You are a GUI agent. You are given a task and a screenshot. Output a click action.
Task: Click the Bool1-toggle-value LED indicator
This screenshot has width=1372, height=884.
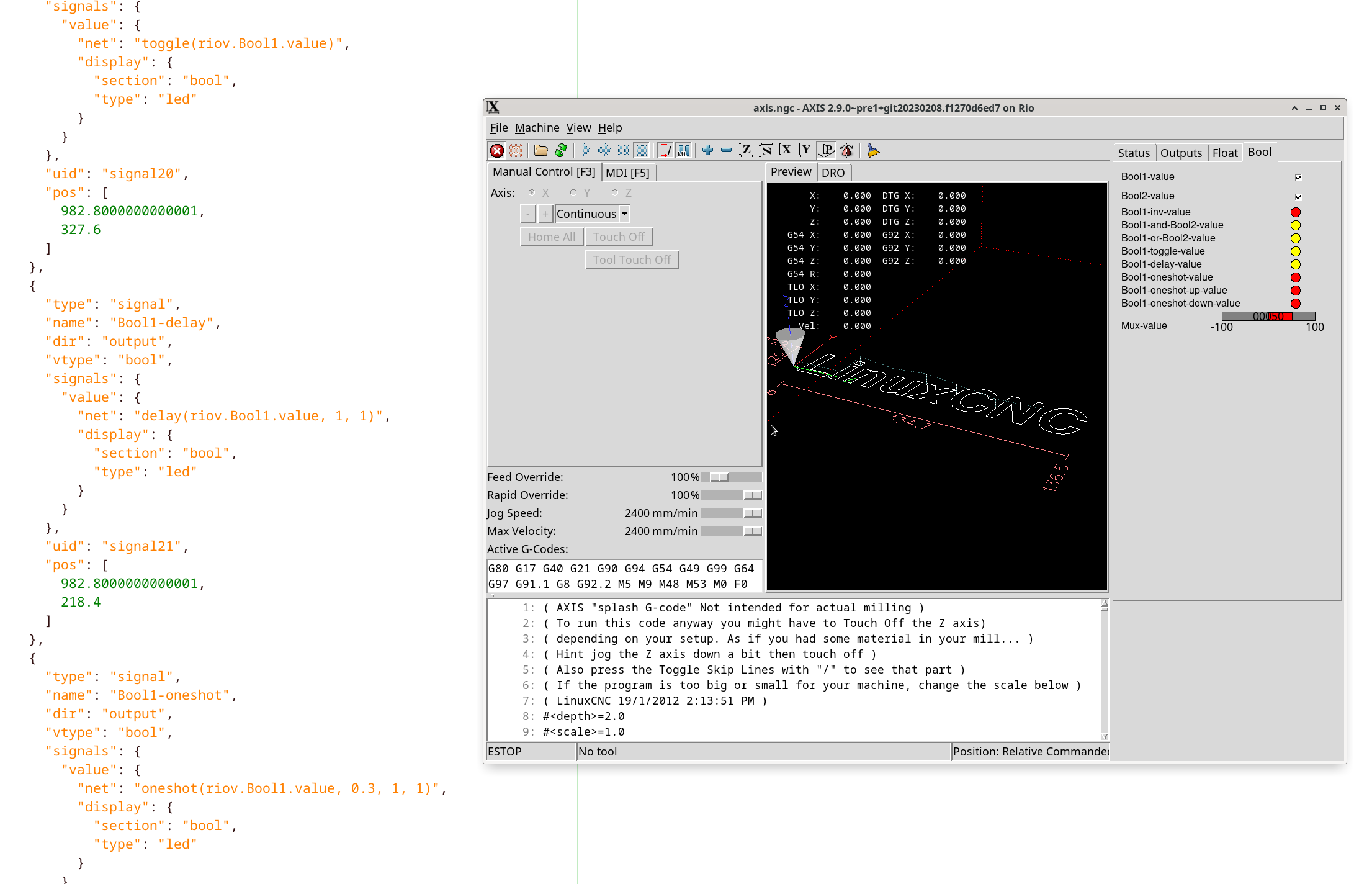coord(1296,251)
